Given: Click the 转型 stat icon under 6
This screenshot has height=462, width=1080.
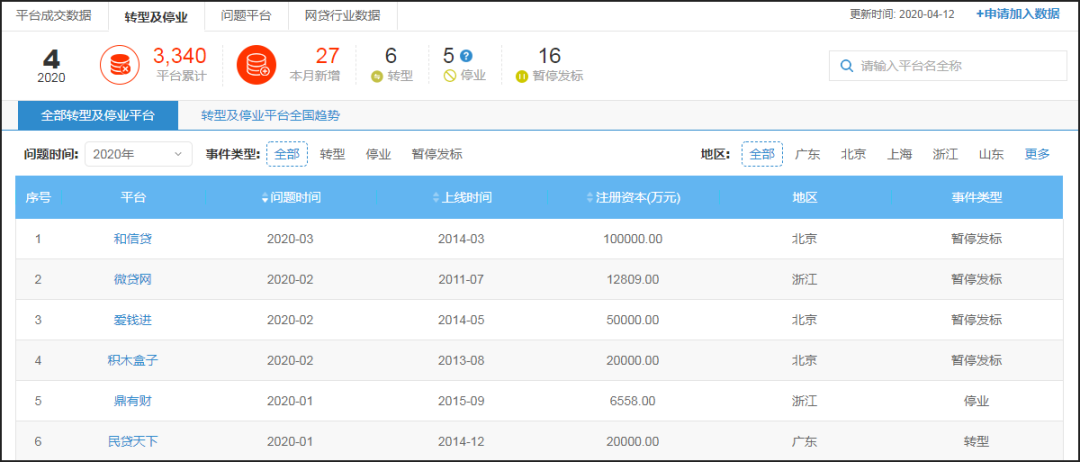Looking at the screenshot, I should tap(376, 76).
